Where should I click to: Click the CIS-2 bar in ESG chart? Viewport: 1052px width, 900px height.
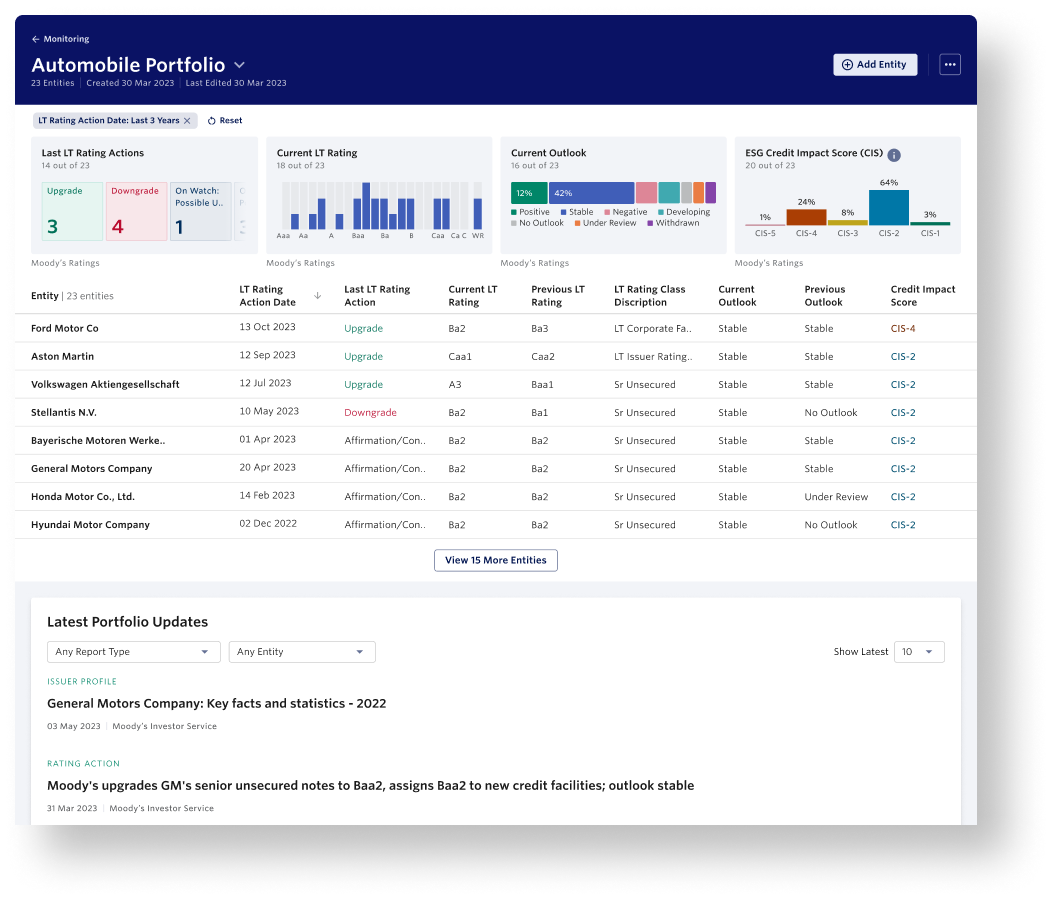pos(888,207)
